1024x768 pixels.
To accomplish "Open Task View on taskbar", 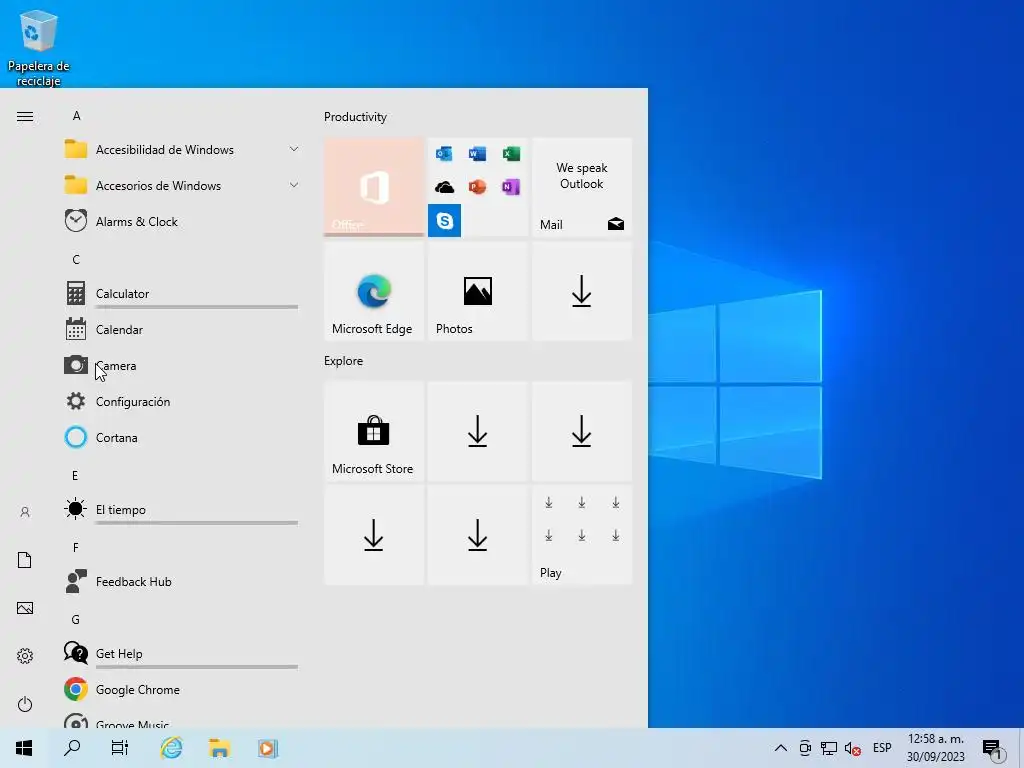I will click(x=120, y=748).
